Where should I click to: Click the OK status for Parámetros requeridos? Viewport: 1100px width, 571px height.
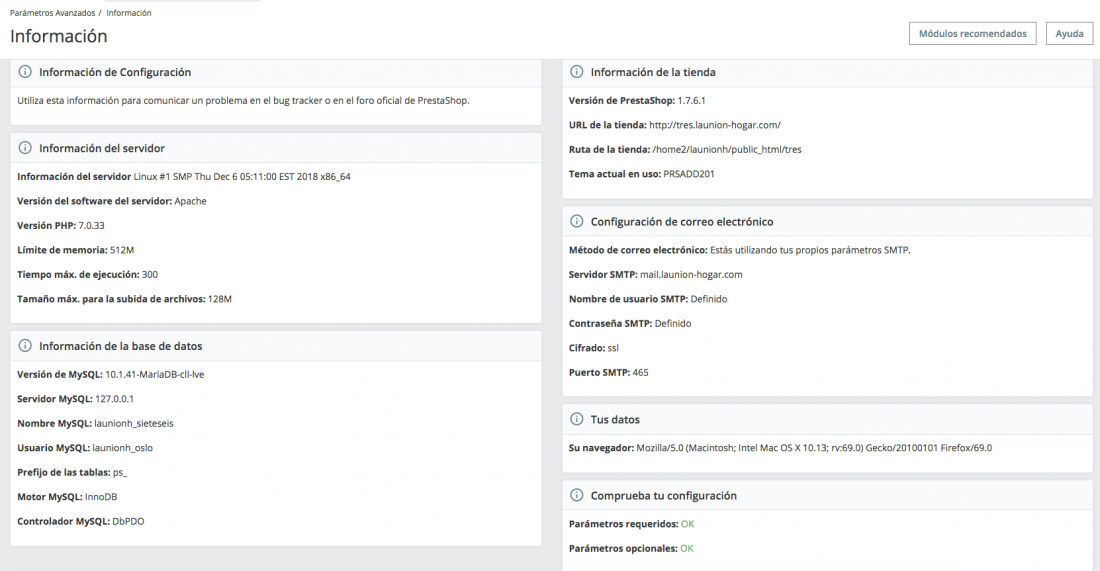pos(688,524)
